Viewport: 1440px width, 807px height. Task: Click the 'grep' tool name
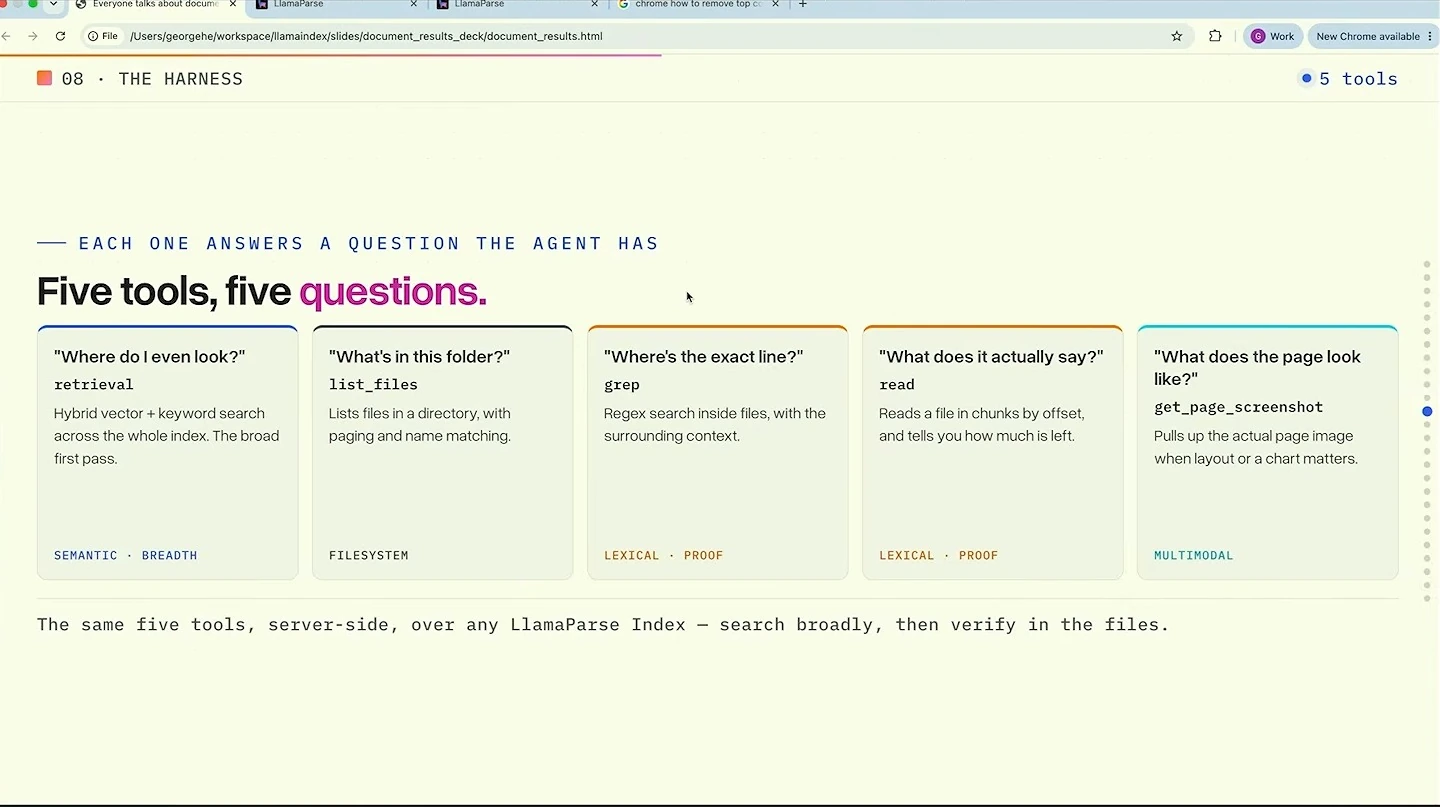click(622, 385)
